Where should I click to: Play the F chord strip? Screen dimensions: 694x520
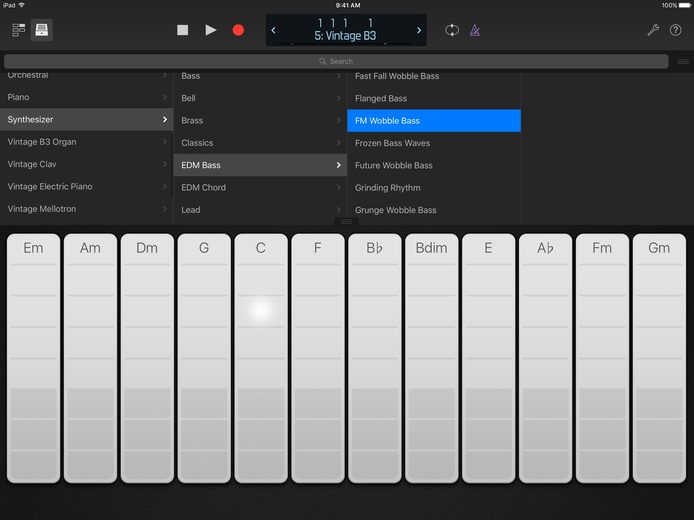tap(318, 358)
